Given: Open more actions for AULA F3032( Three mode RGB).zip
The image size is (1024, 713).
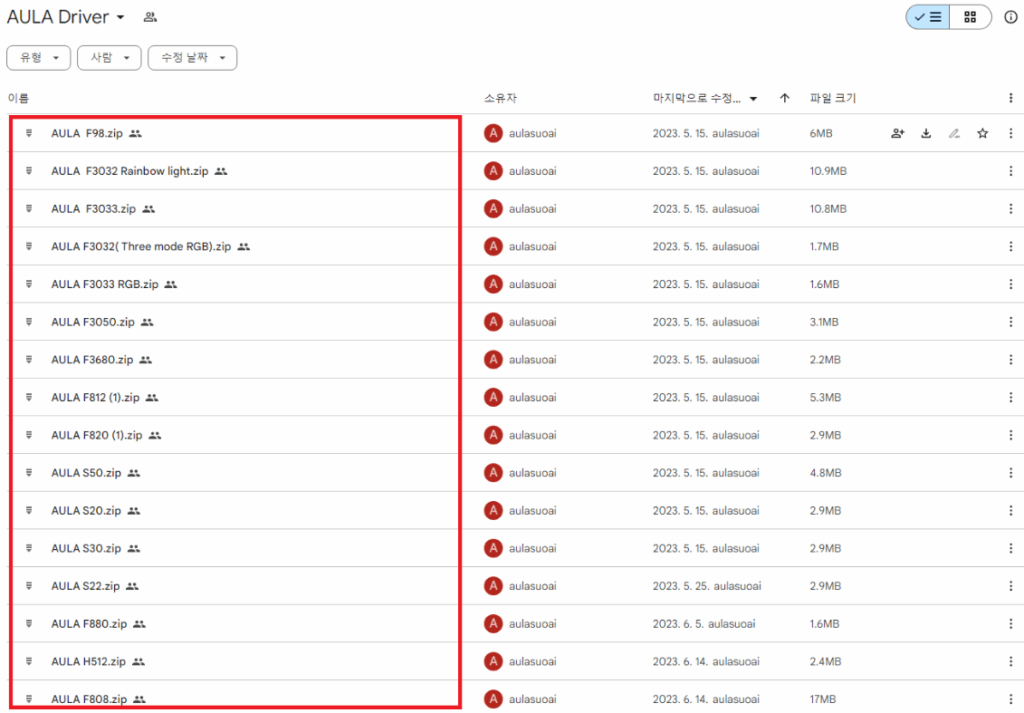Looking at the screenshot, I should [x=1010, y=246].
